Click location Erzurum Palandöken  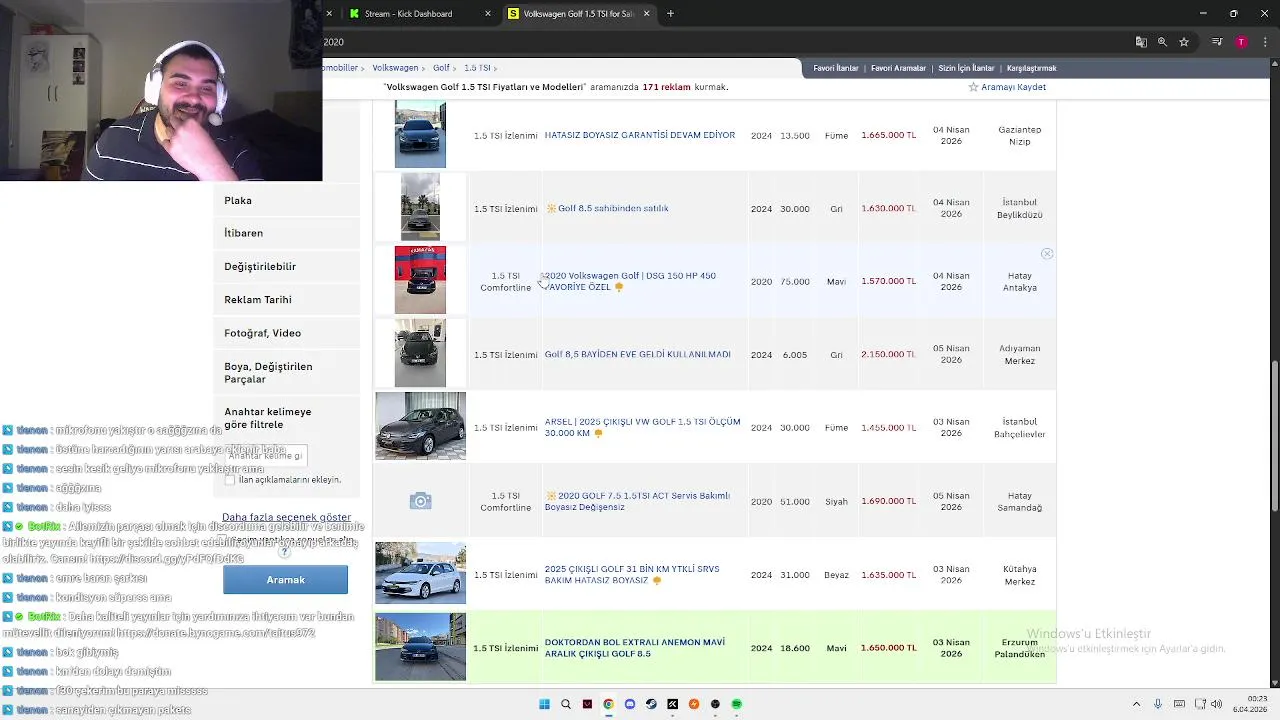pos(1020,648)
